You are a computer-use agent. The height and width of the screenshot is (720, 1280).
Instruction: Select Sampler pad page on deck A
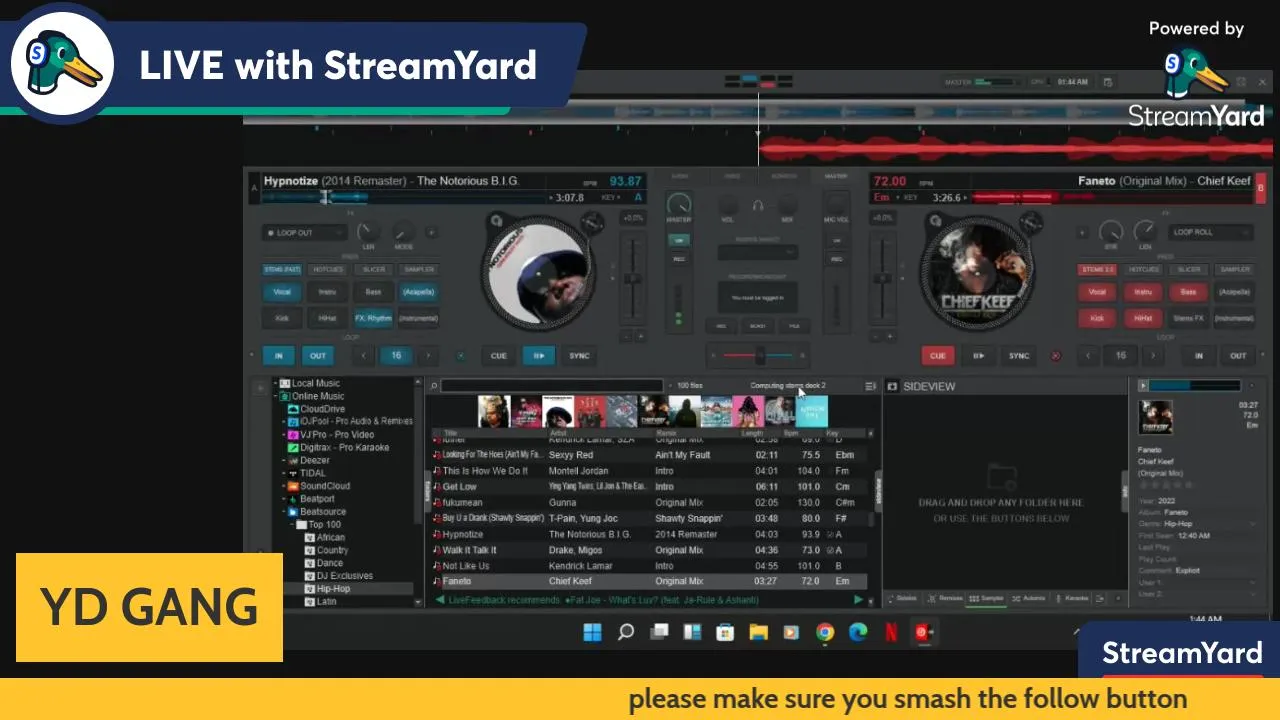pyautogui.click(x=419, y=269)
